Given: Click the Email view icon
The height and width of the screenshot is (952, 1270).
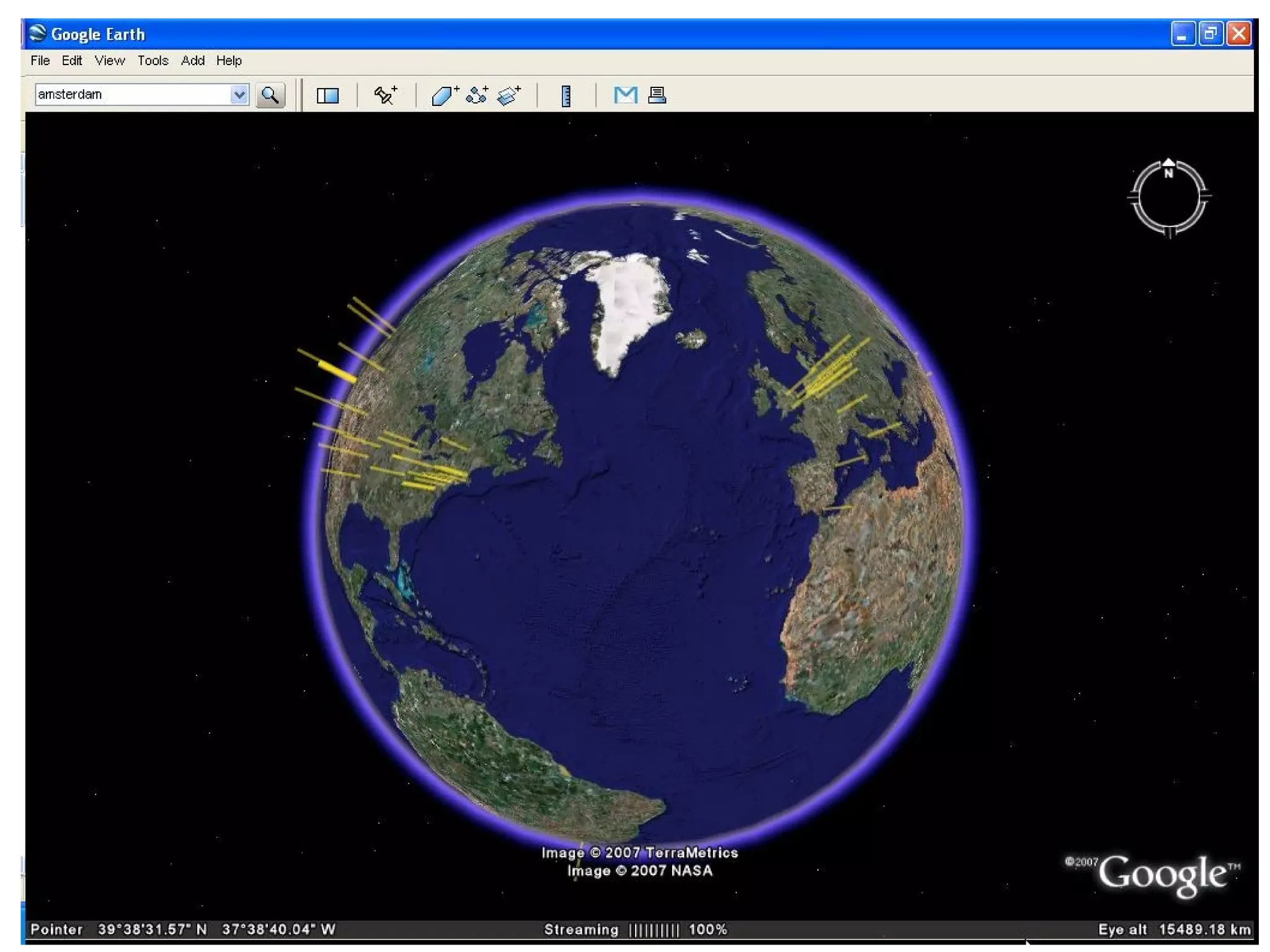Looking at the screenshot, I should coord(624,95).
